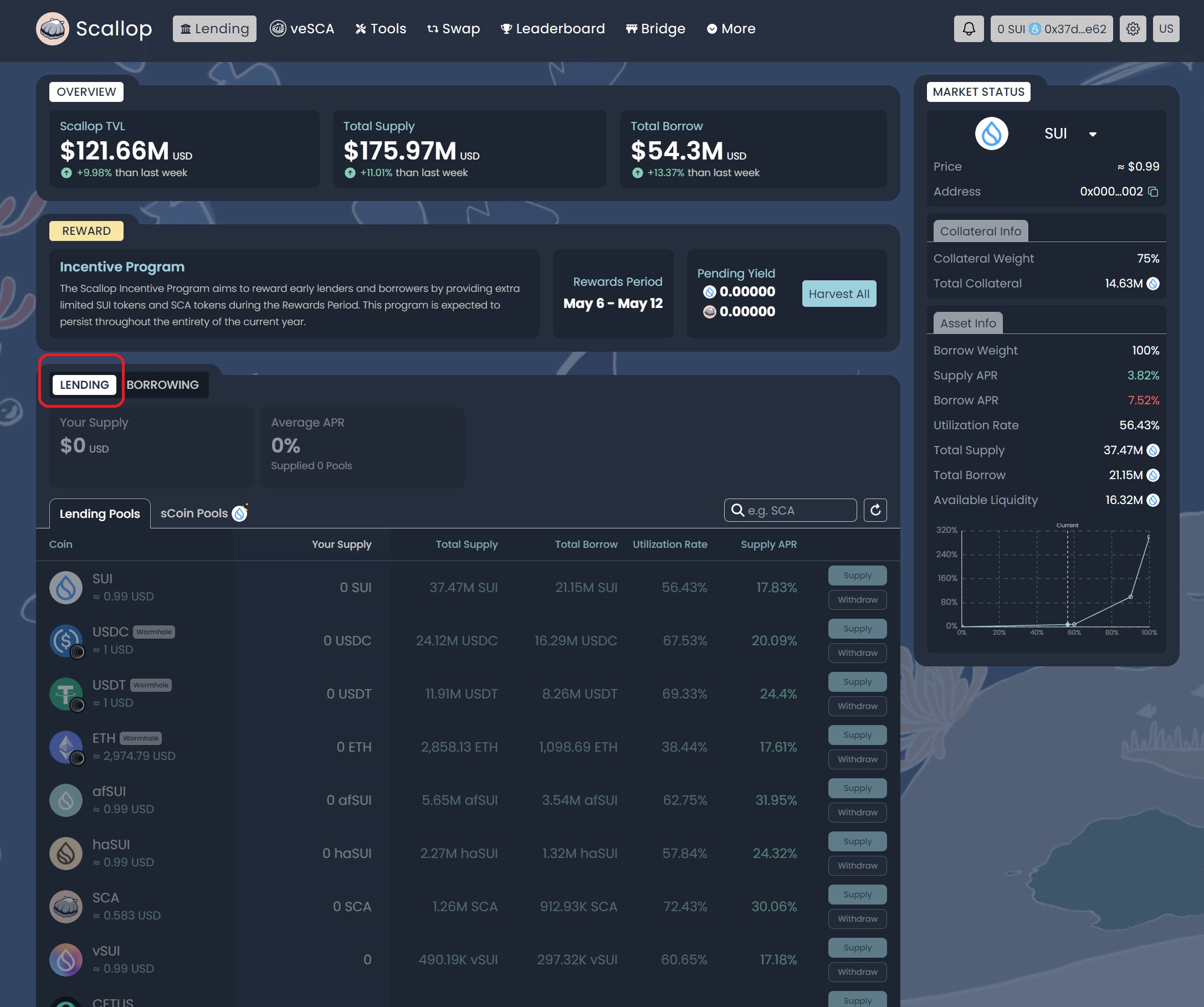Click the SCA coin shell icon
This screenshot has width=1204, height=1007.
pyautogui.click(x=66, y=906)
